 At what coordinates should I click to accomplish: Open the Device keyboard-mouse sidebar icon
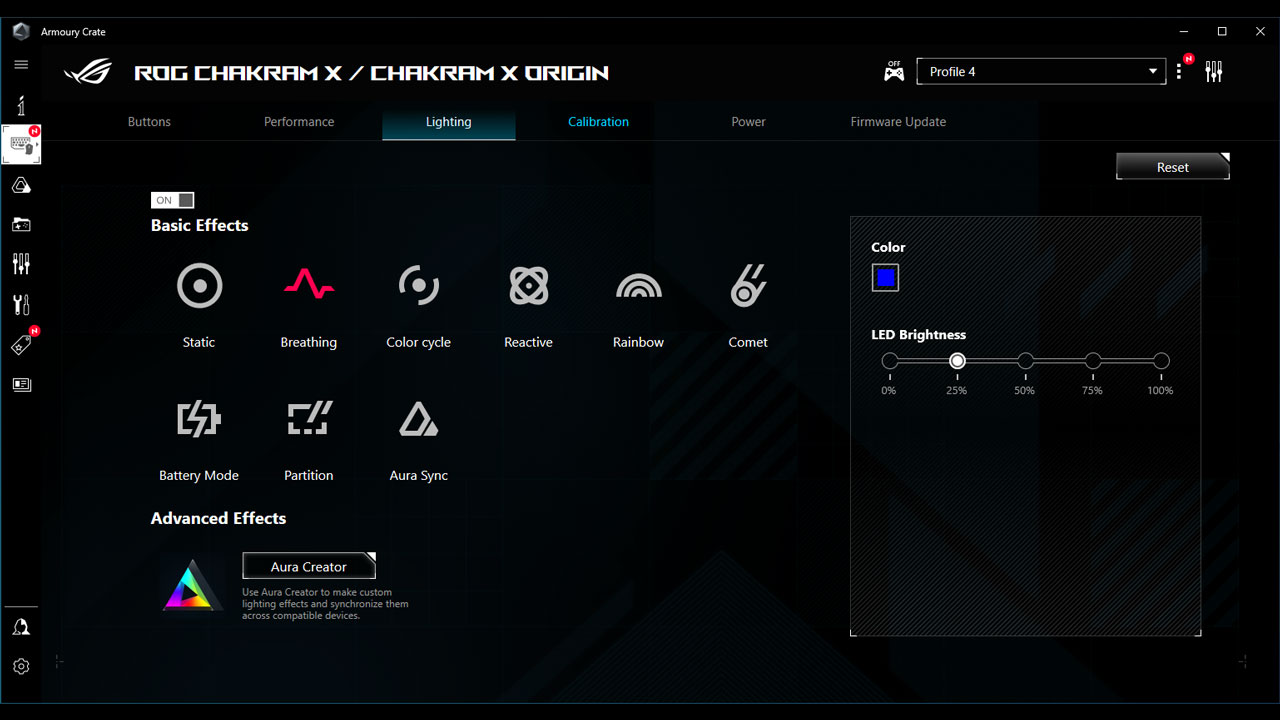coord(22,145)
